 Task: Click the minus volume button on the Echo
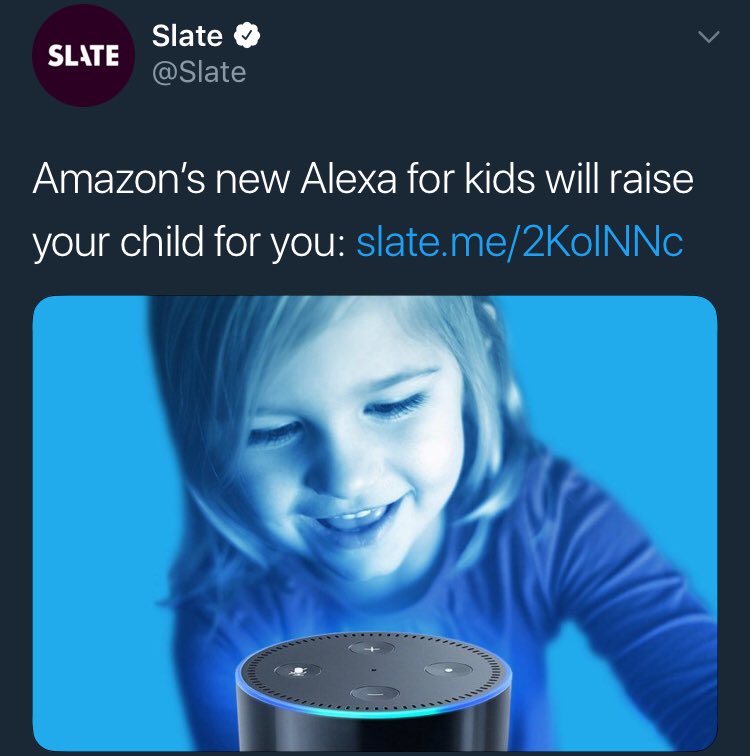click(375, 694)
